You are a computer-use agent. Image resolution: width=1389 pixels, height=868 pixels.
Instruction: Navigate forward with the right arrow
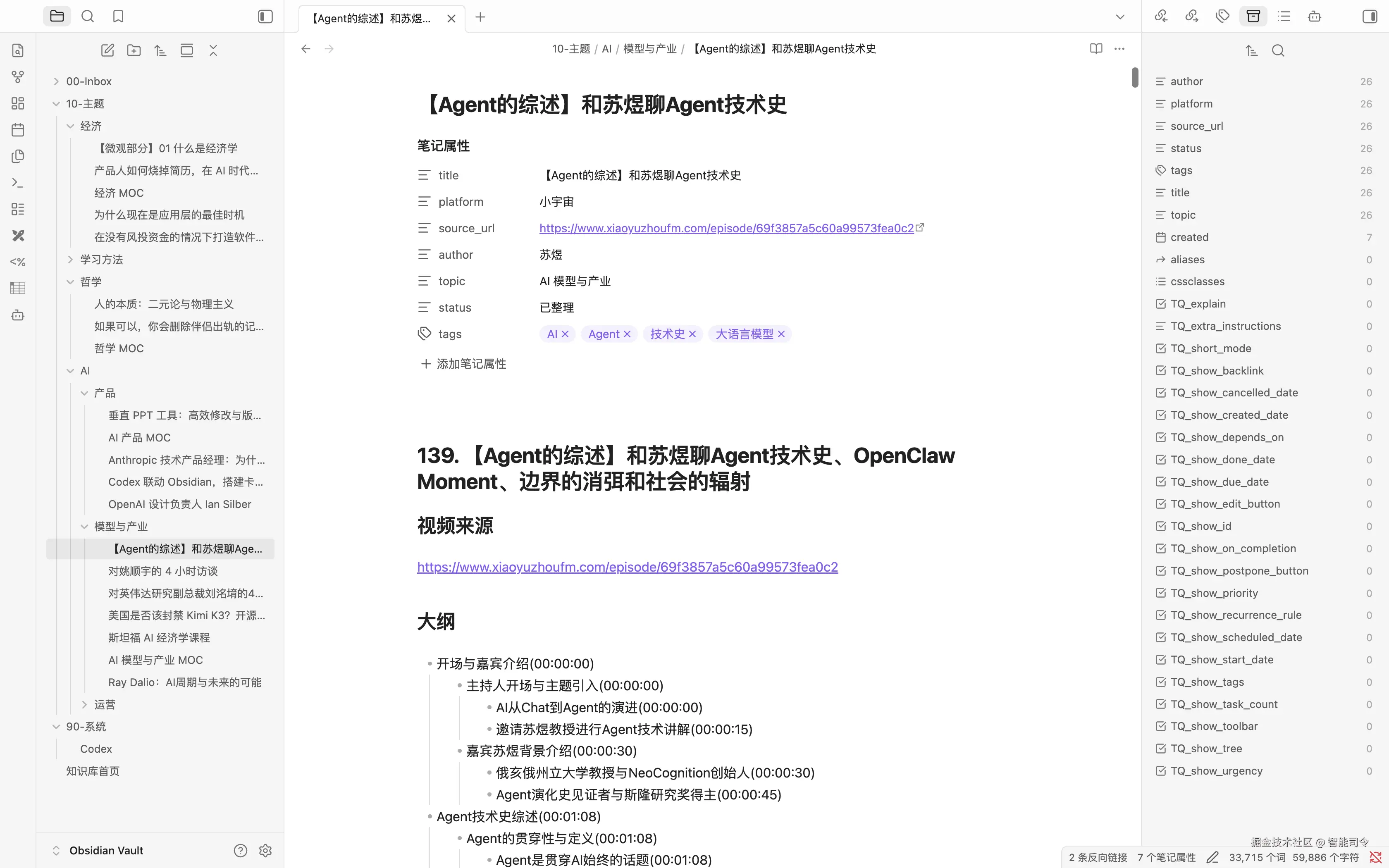(x=329, y=49)
